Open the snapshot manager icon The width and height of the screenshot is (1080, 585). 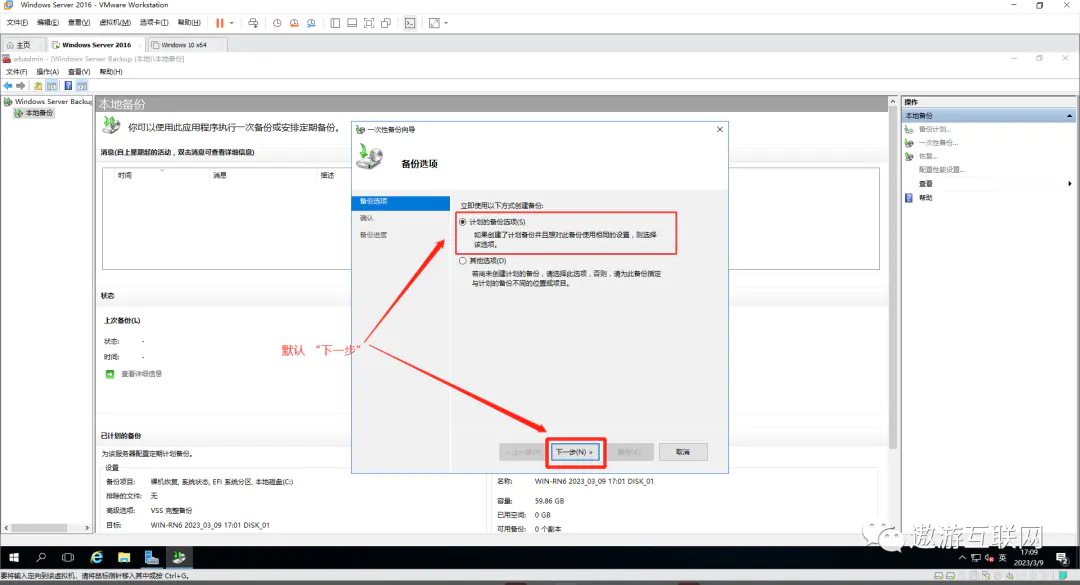click(311, 23)
